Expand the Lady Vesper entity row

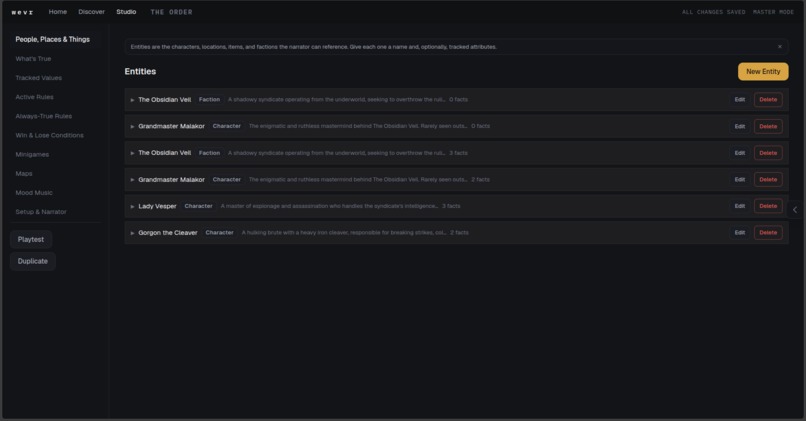[132, 207]
